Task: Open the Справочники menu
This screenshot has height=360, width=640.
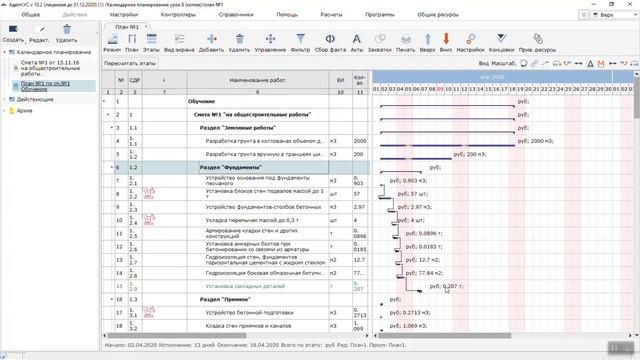Action: pyautogui.click(x=236, y=15)
